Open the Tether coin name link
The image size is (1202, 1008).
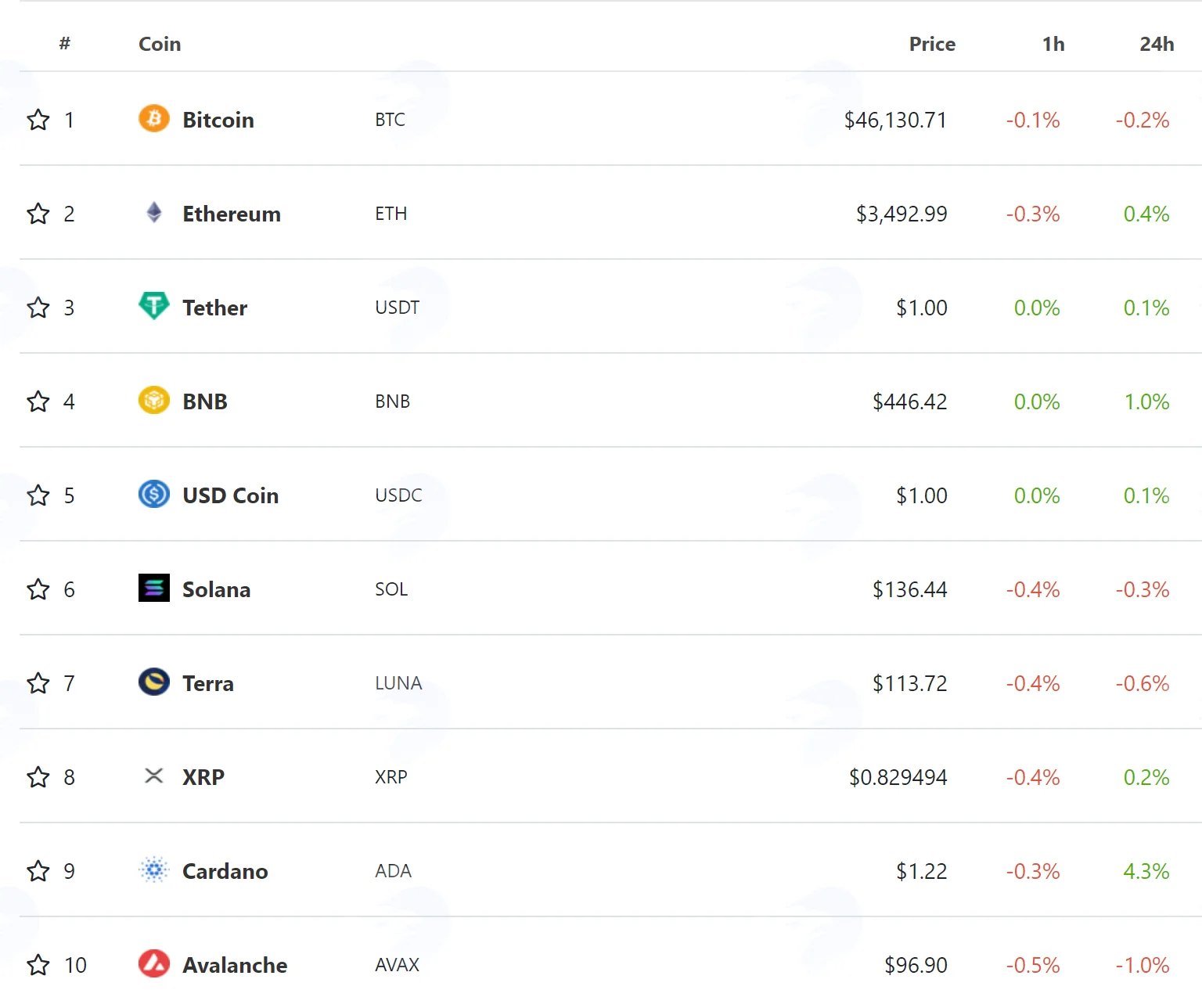(214, 308)
